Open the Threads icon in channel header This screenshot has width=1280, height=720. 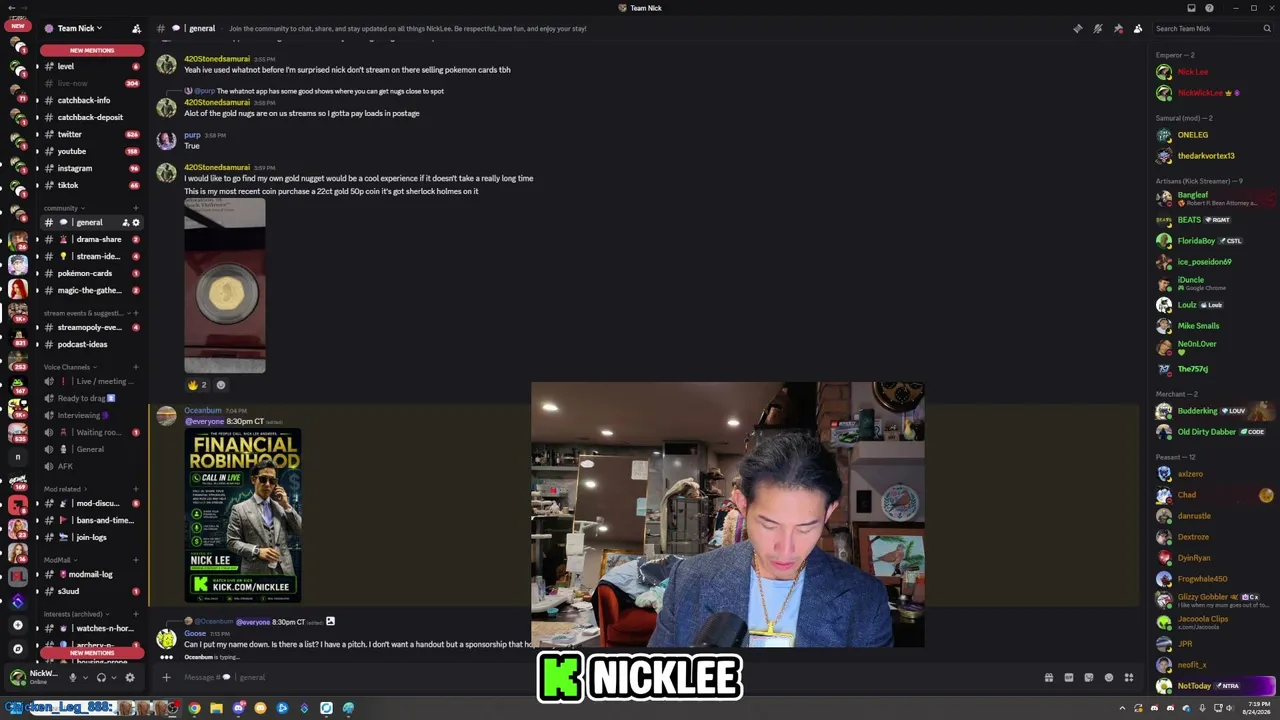1077,28
